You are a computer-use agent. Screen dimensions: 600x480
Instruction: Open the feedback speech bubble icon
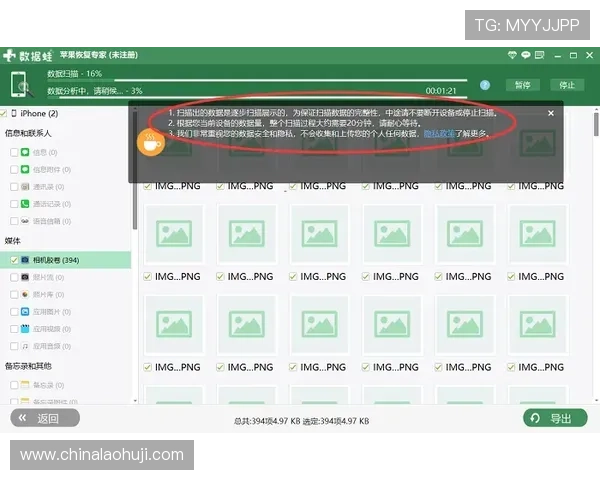coord(525,55)
